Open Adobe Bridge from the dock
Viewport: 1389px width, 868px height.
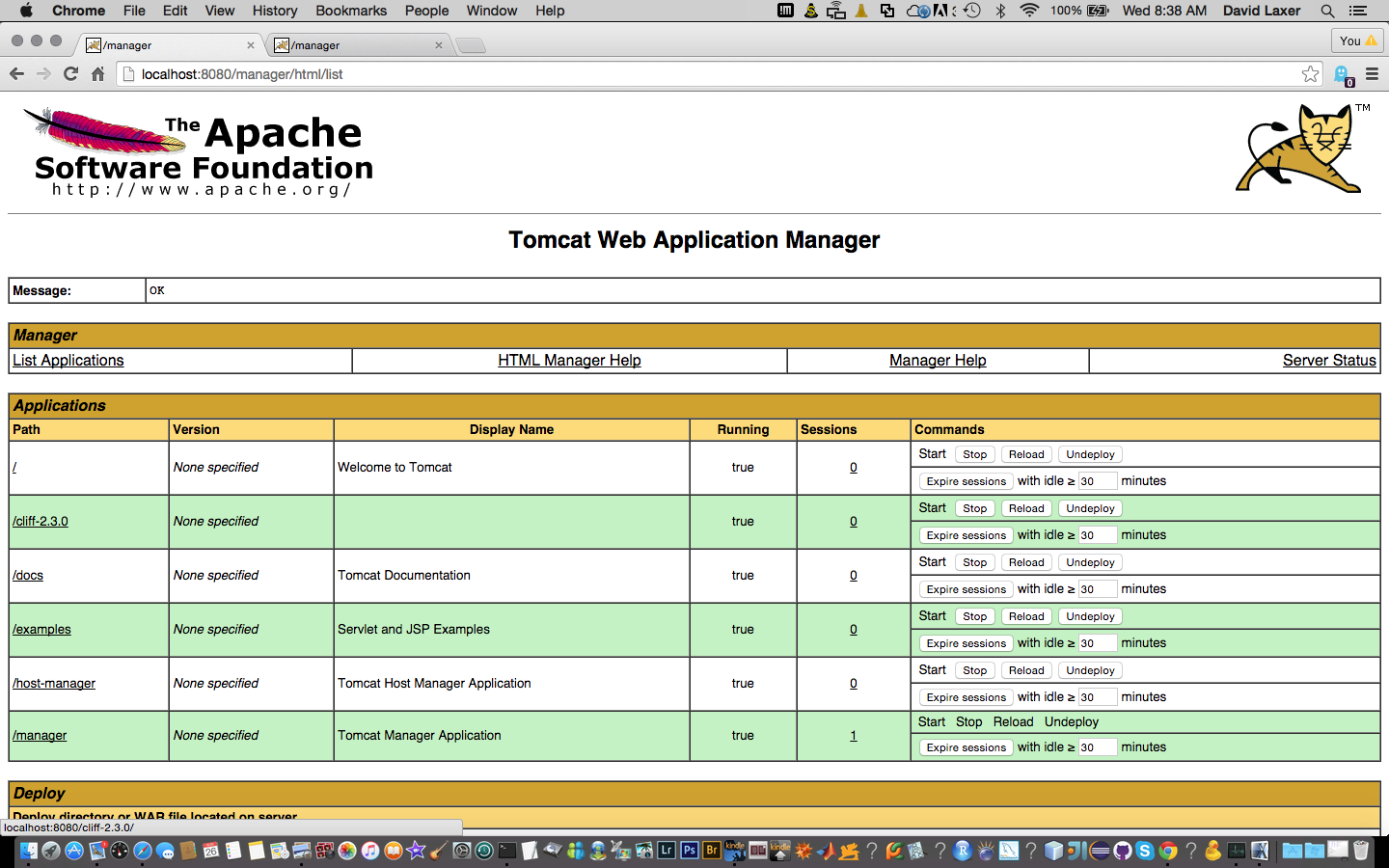click(712, 851)
